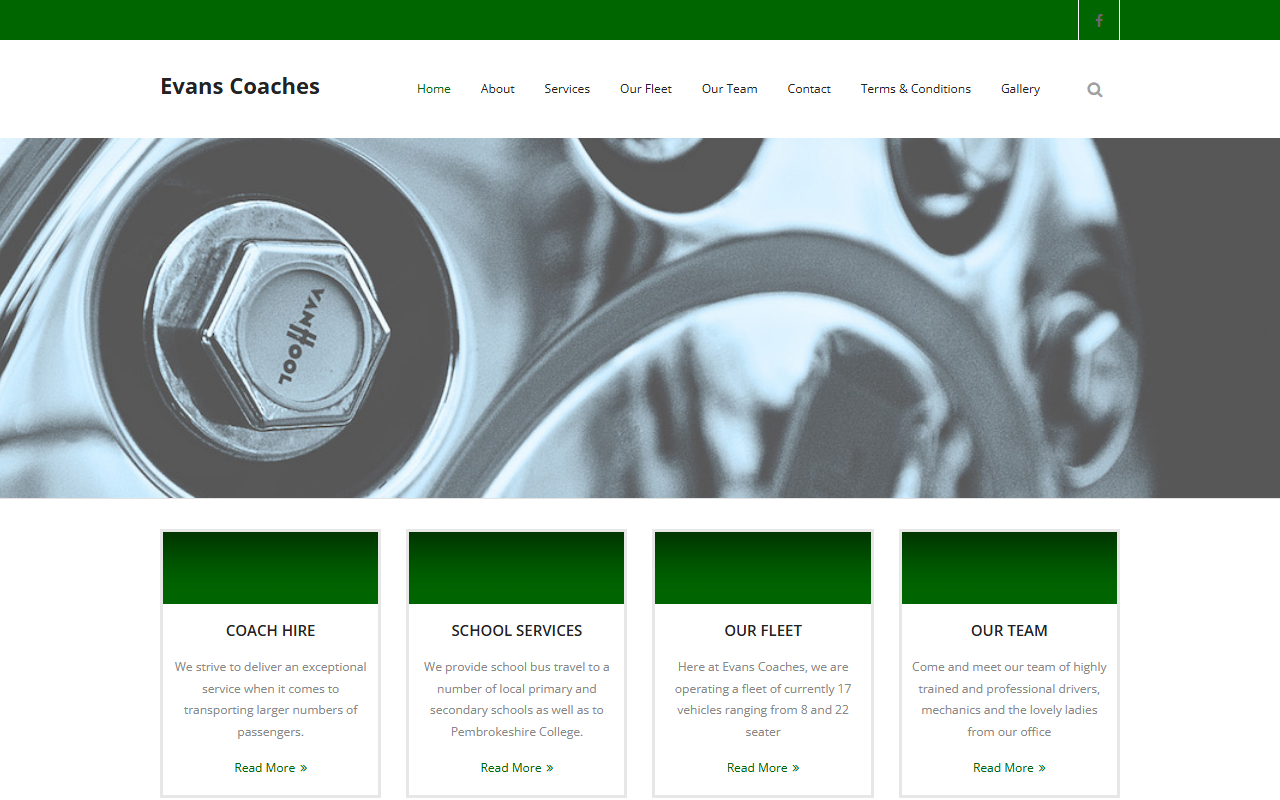The image size is (1280, 800).
Task: Open the About page
Action: point(497,89)
